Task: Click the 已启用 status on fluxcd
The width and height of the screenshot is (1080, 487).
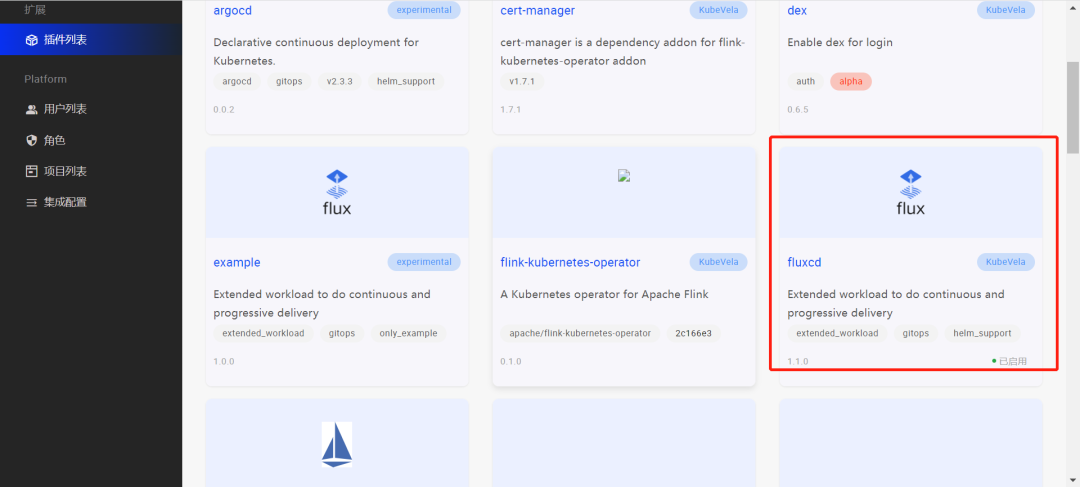Action: click(x=1010, y=361)
